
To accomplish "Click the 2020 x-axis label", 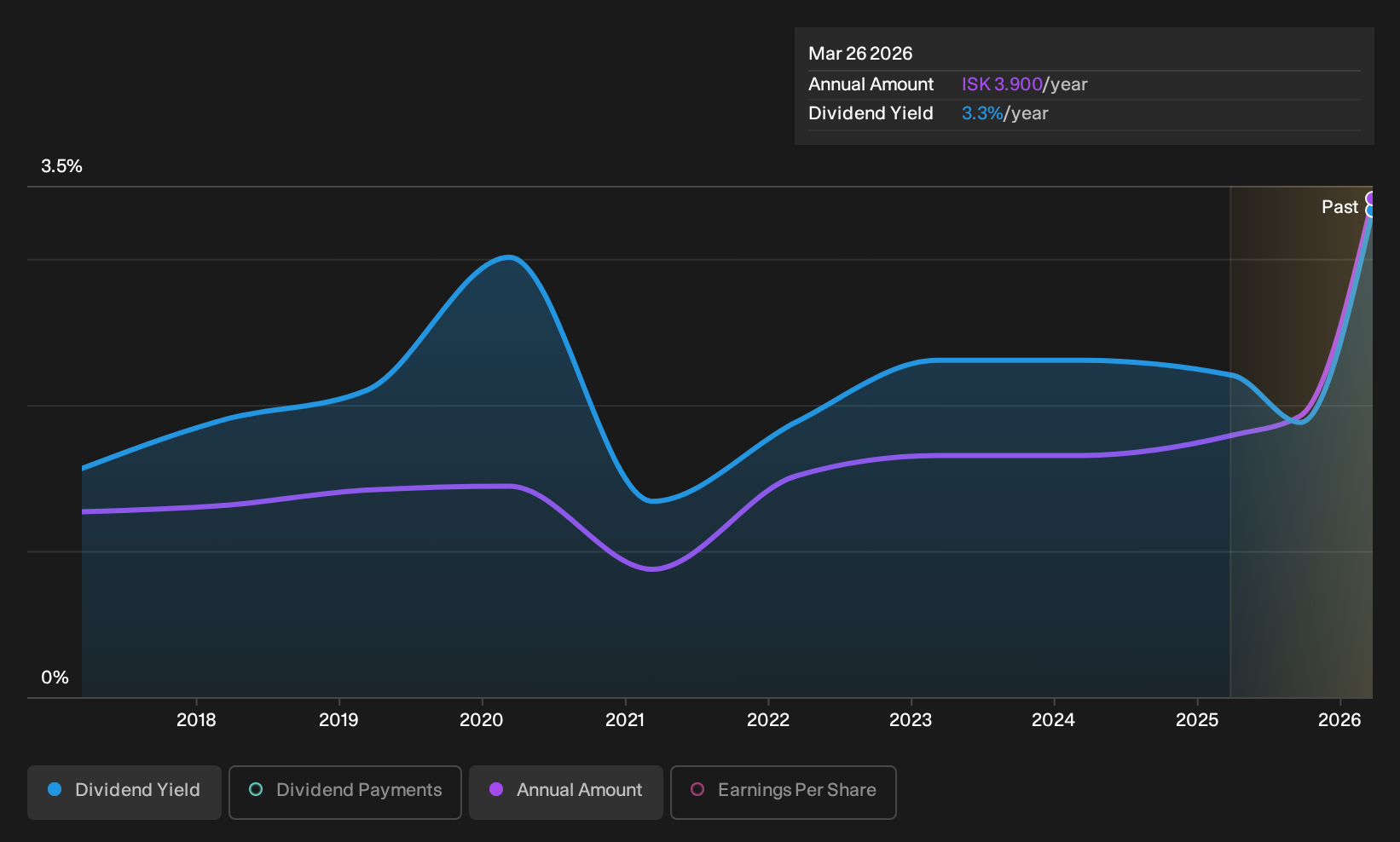I will 482,720.
